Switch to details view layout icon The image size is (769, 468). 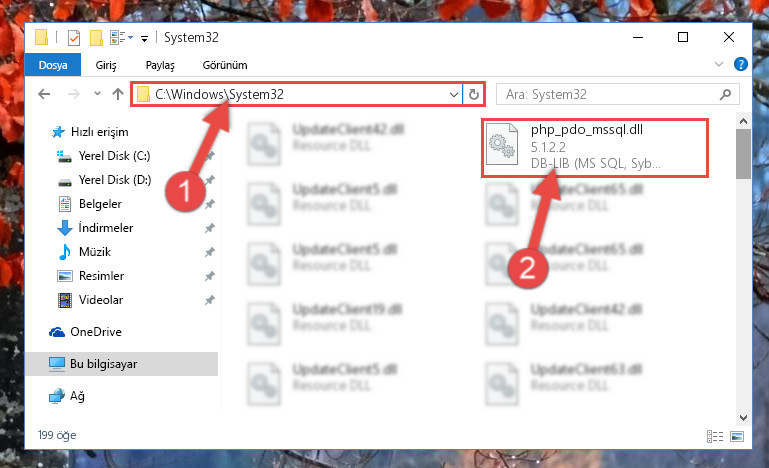pyautogui.click(x=715, y=436)
